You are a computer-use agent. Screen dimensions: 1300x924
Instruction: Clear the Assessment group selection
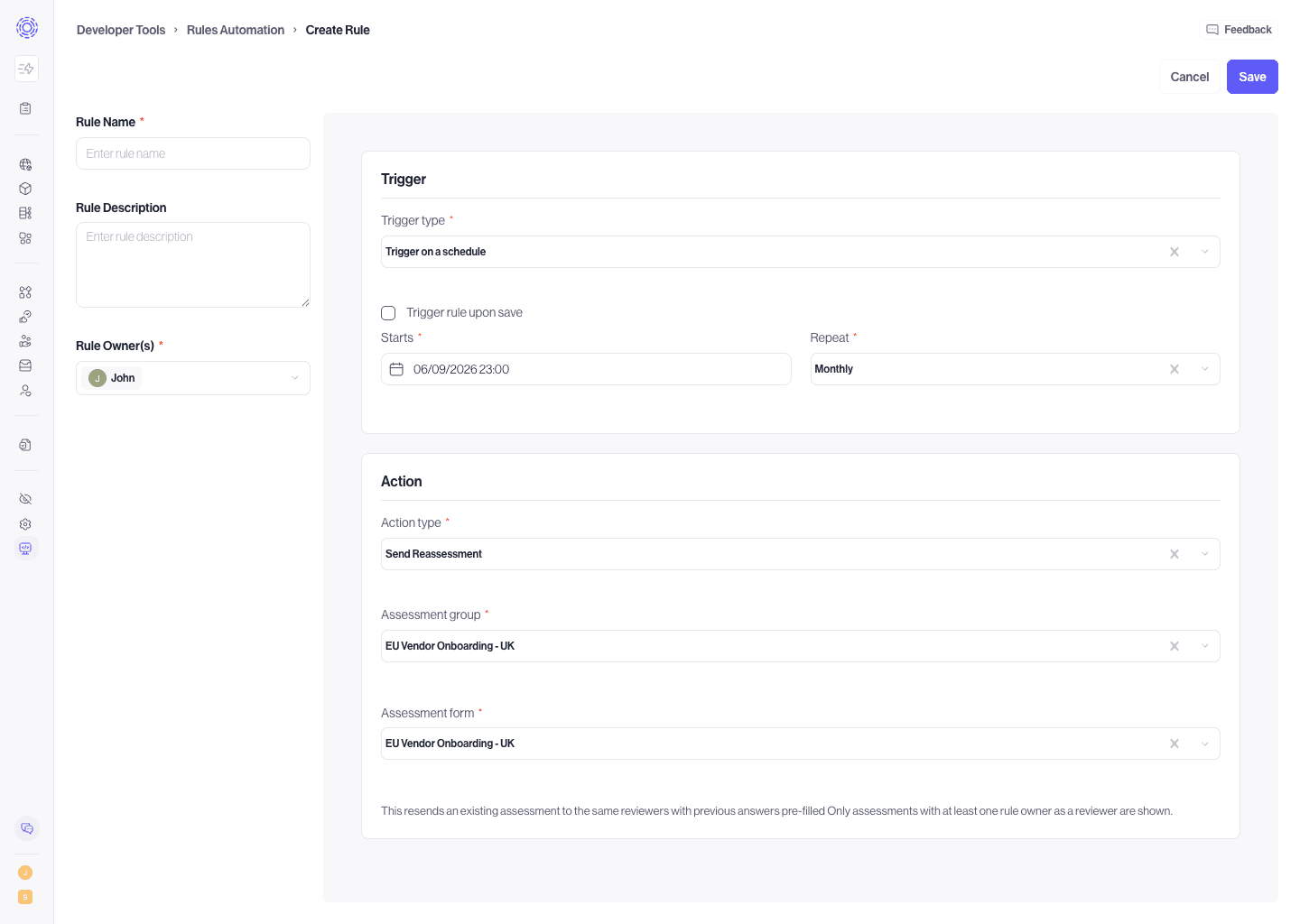[x=1175, y=646]
